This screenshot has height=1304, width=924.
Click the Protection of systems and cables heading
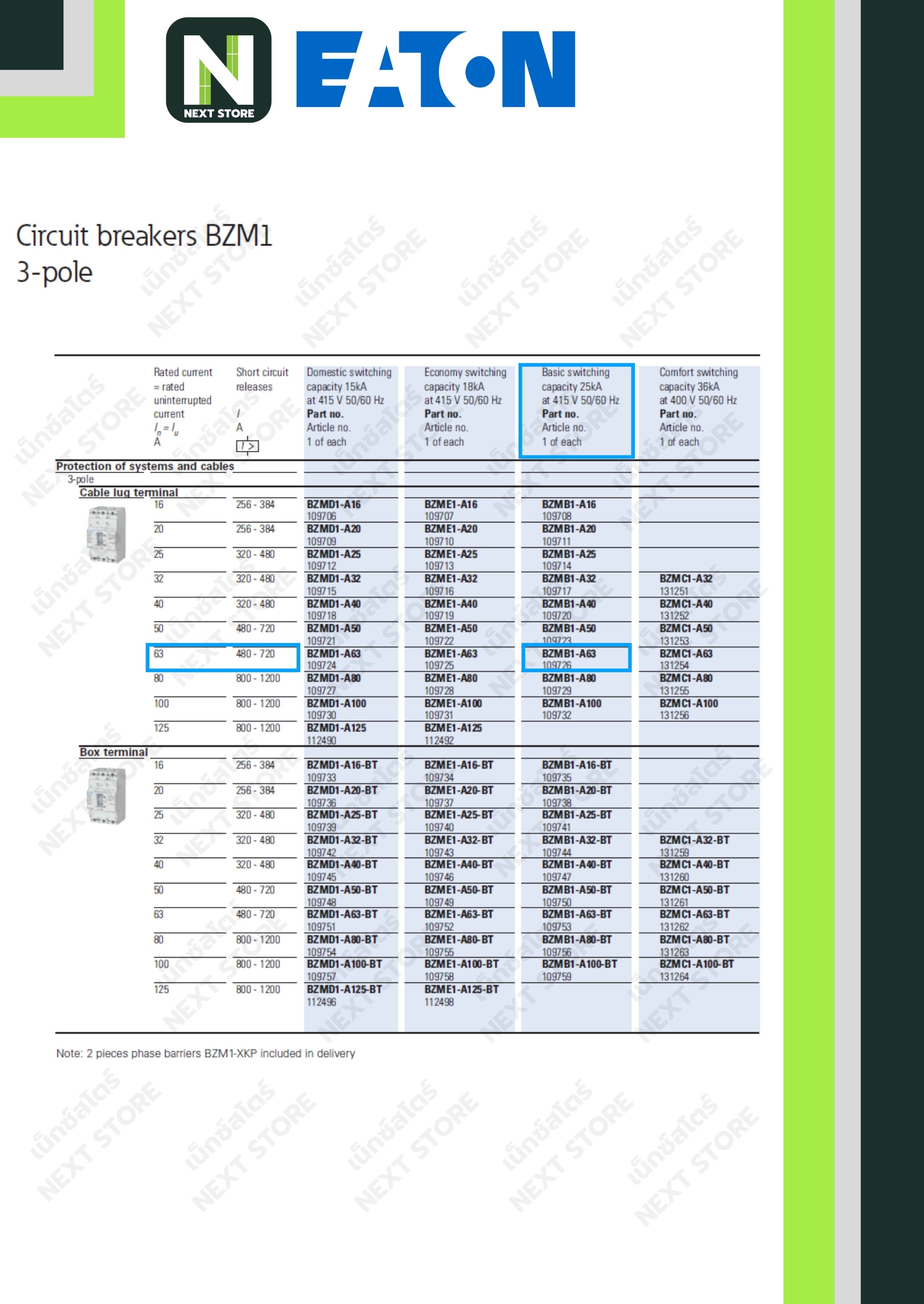pyautogui.click(x=145, y=466)
